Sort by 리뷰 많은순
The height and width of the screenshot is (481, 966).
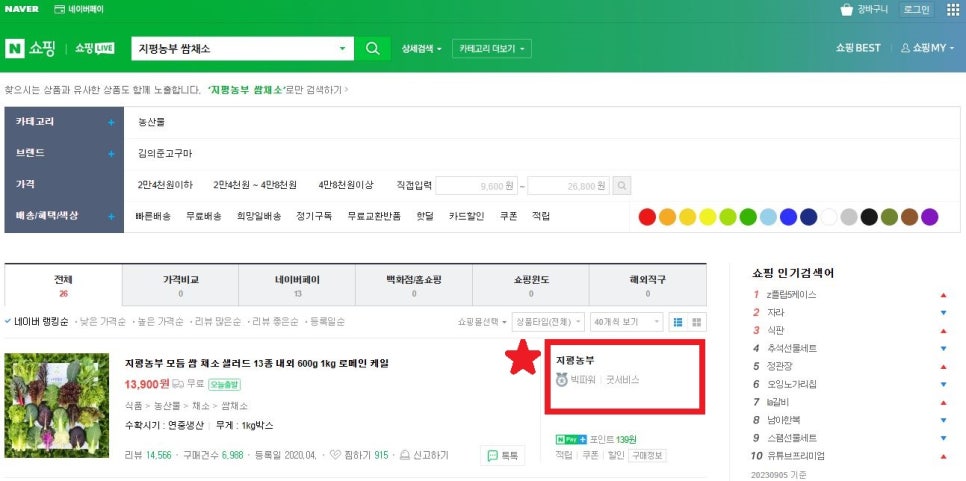[215, 321]
